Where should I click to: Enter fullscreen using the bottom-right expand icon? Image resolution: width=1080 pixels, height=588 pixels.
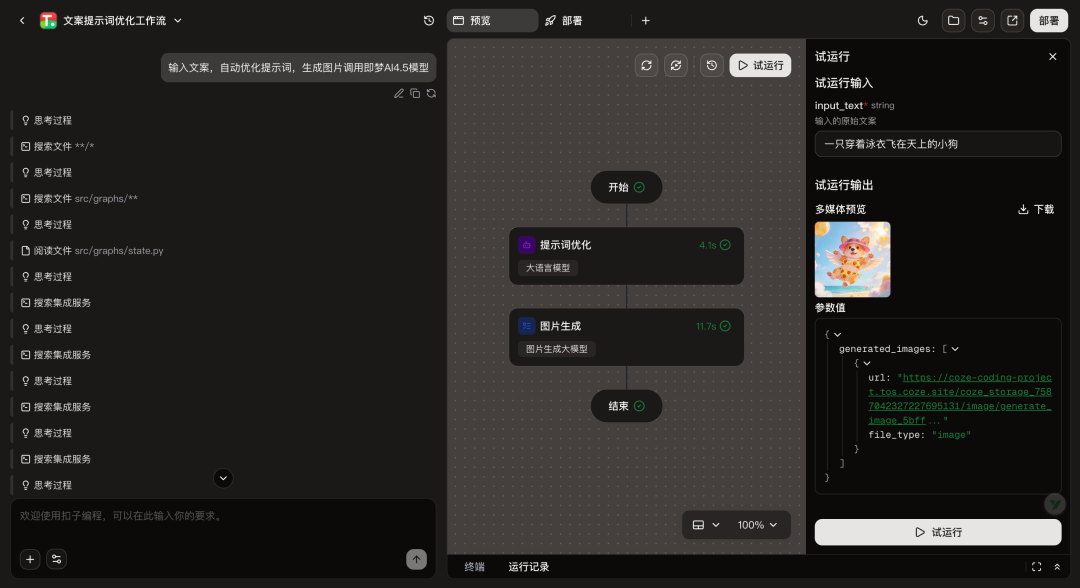pos(1036,567)
